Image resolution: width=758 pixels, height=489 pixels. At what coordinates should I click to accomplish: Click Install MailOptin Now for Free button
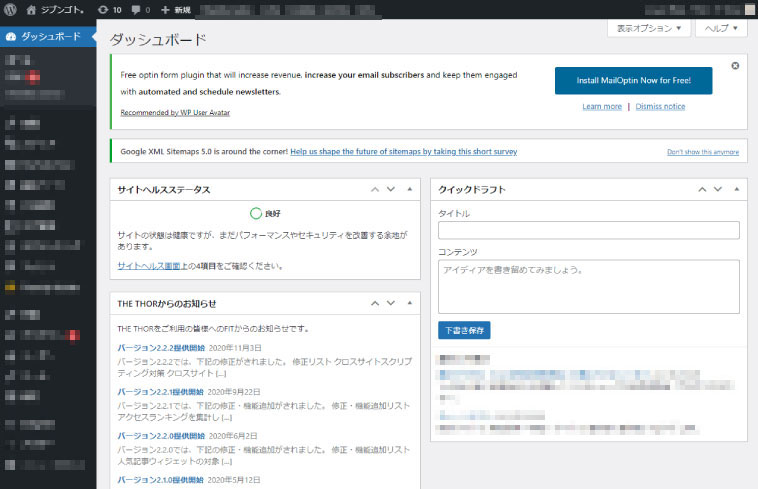[x=634, y=81]
